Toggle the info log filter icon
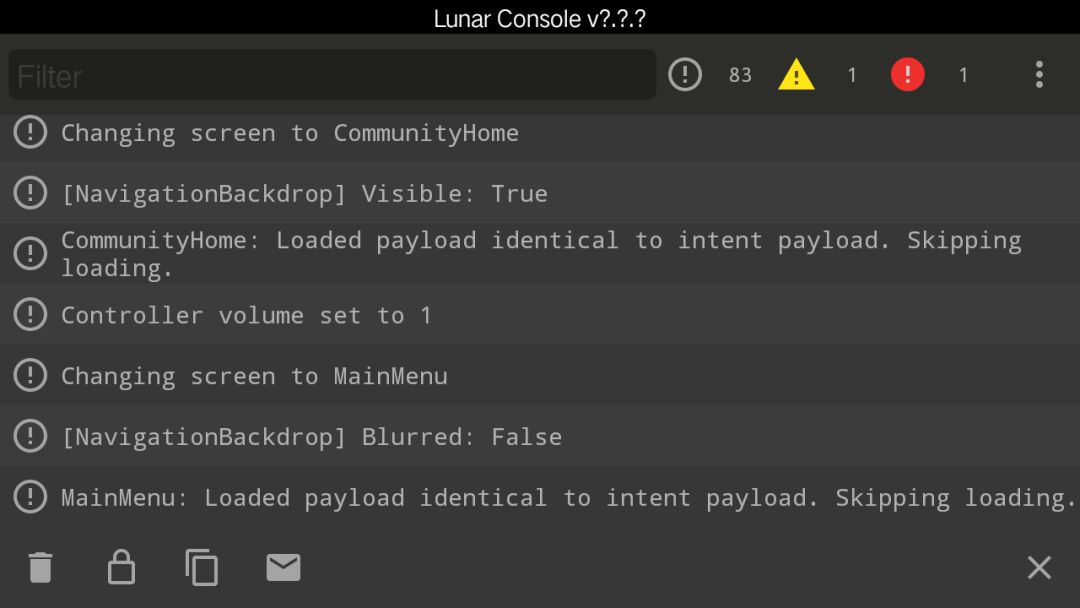The height and width of the screenshot is (608, 1080). tap(685, 74)
